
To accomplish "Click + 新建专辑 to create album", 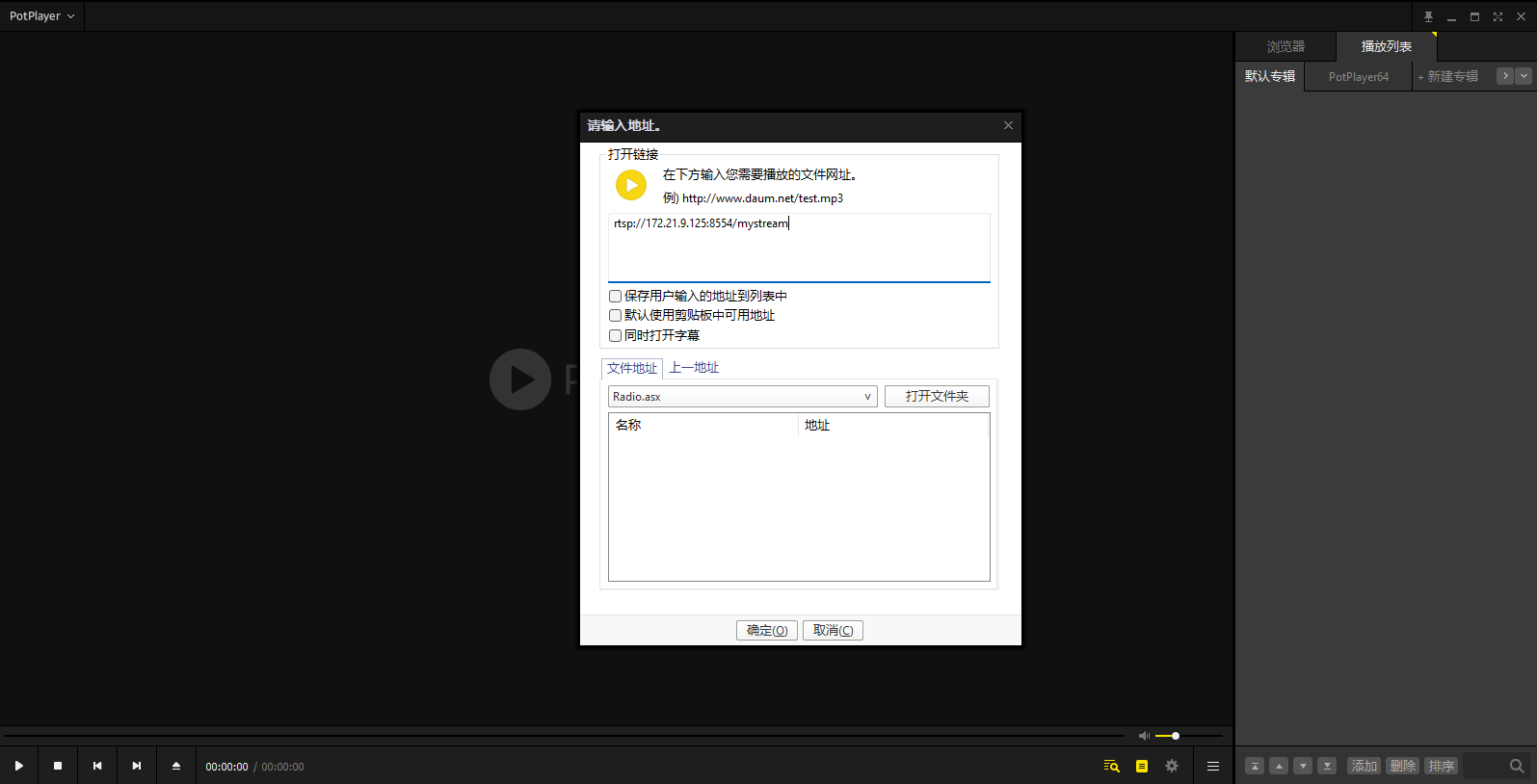I will pyautogui.click(x=1447, y=76).
